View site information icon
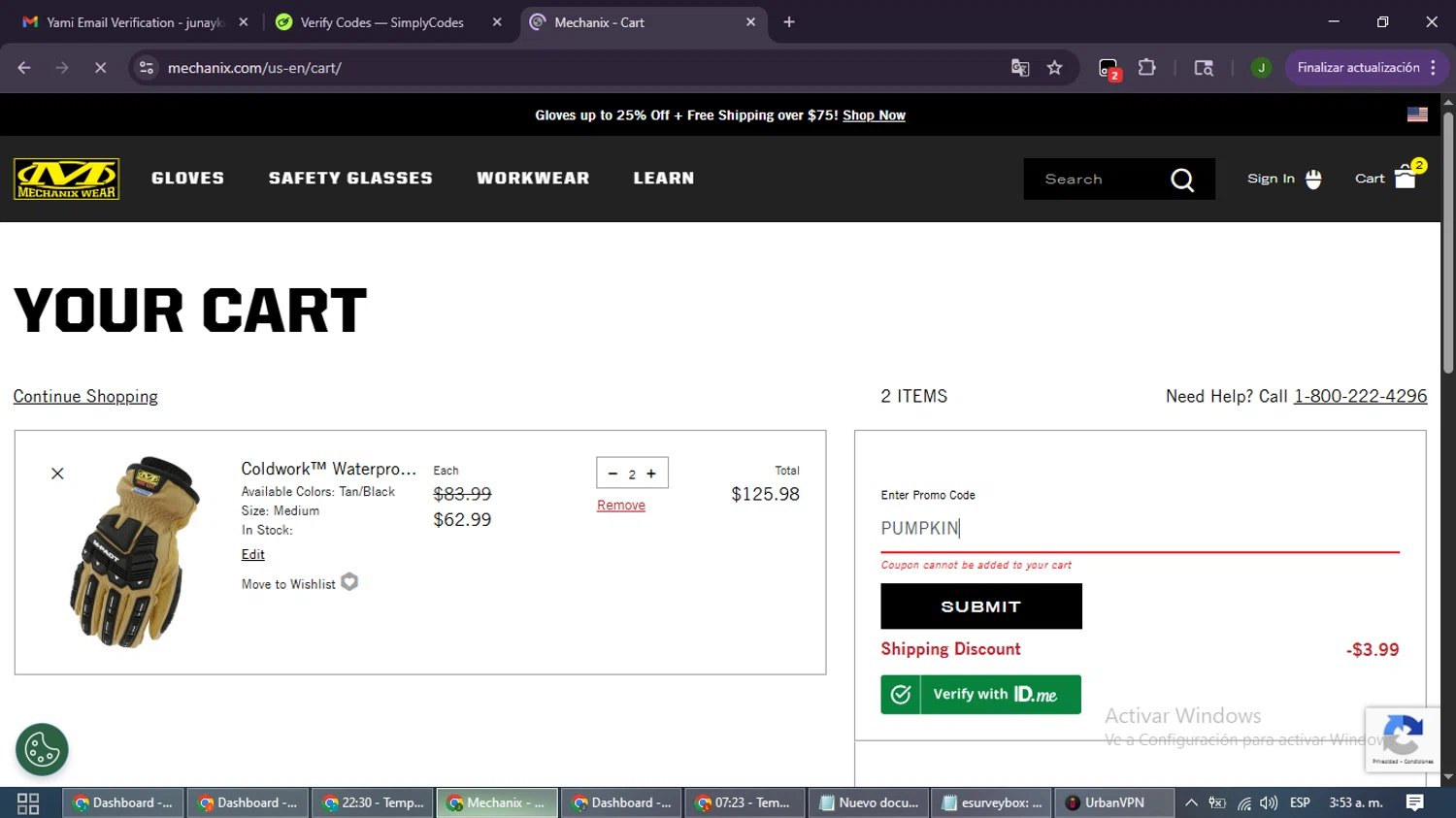Viewport: 1456px width, 818px height. pos(147,68)
